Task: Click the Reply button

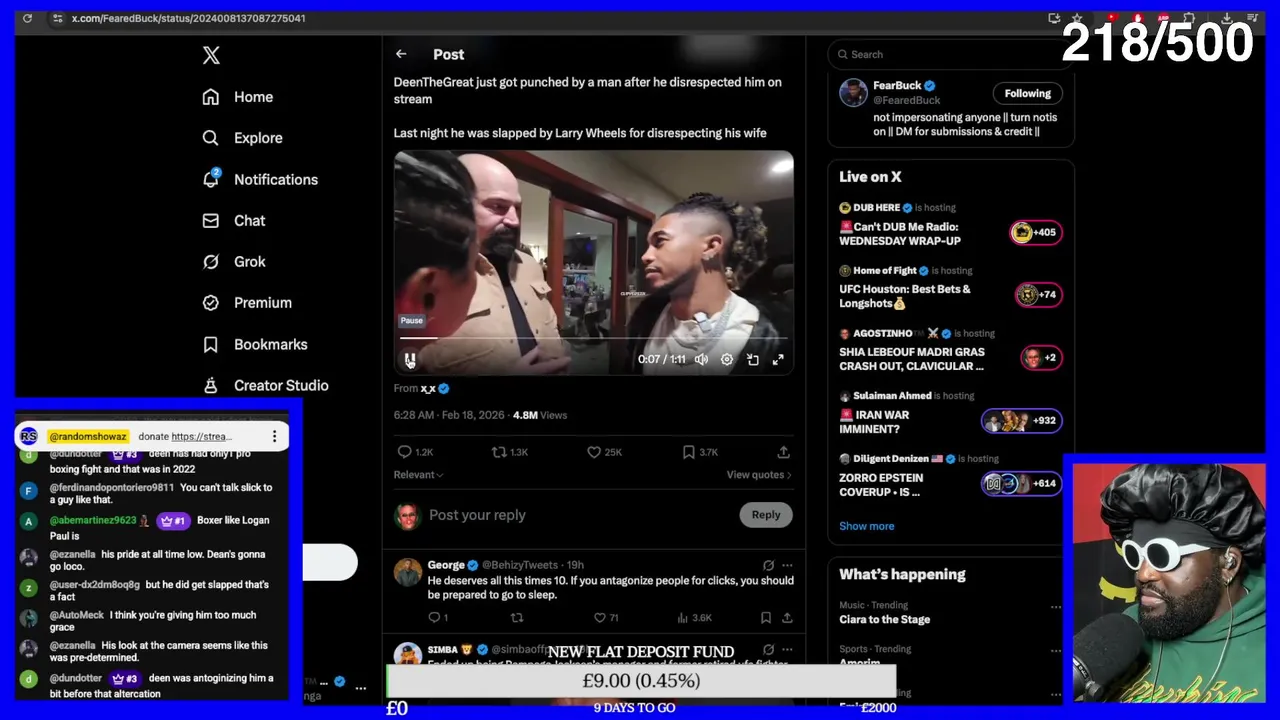Action: tap(766, 515)
